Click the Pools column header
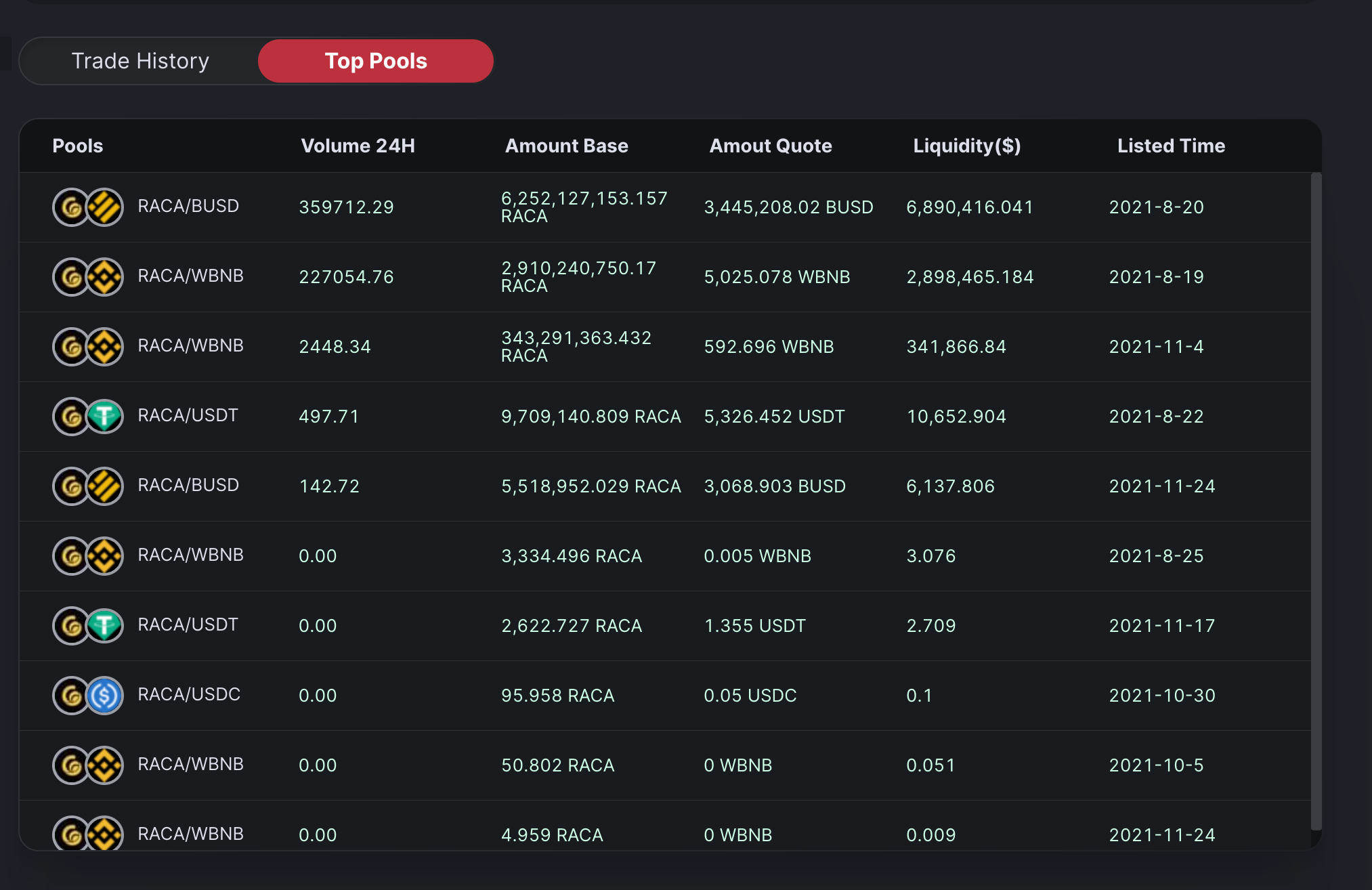Screen dimensions: 1372x890 coord(78,146)
